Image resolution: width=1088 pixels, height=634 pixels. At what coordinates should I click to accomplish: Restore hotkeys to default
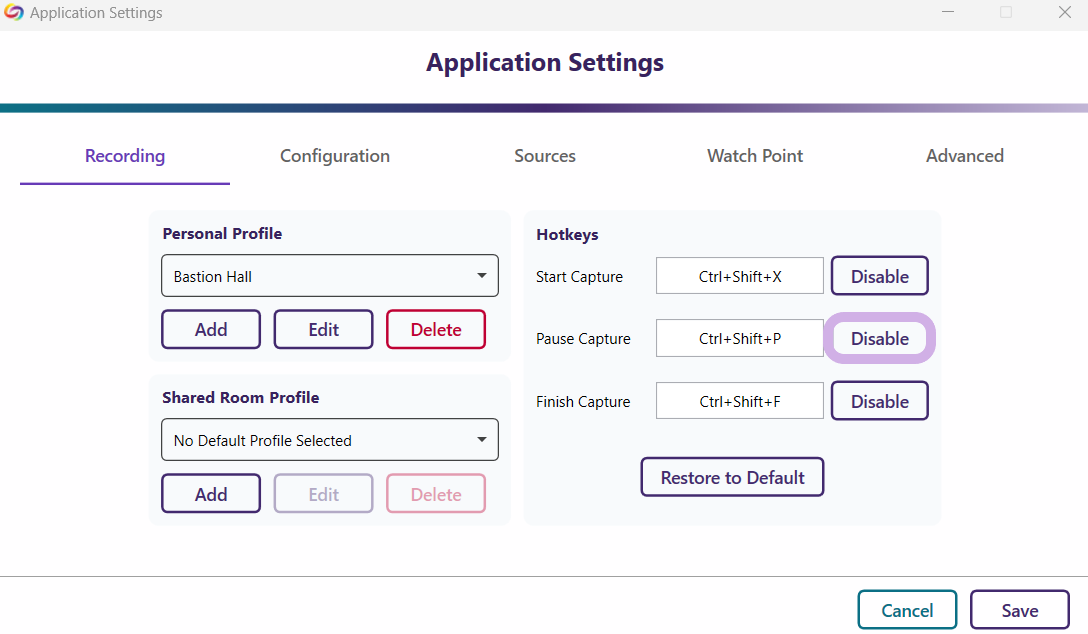(732, 478)
